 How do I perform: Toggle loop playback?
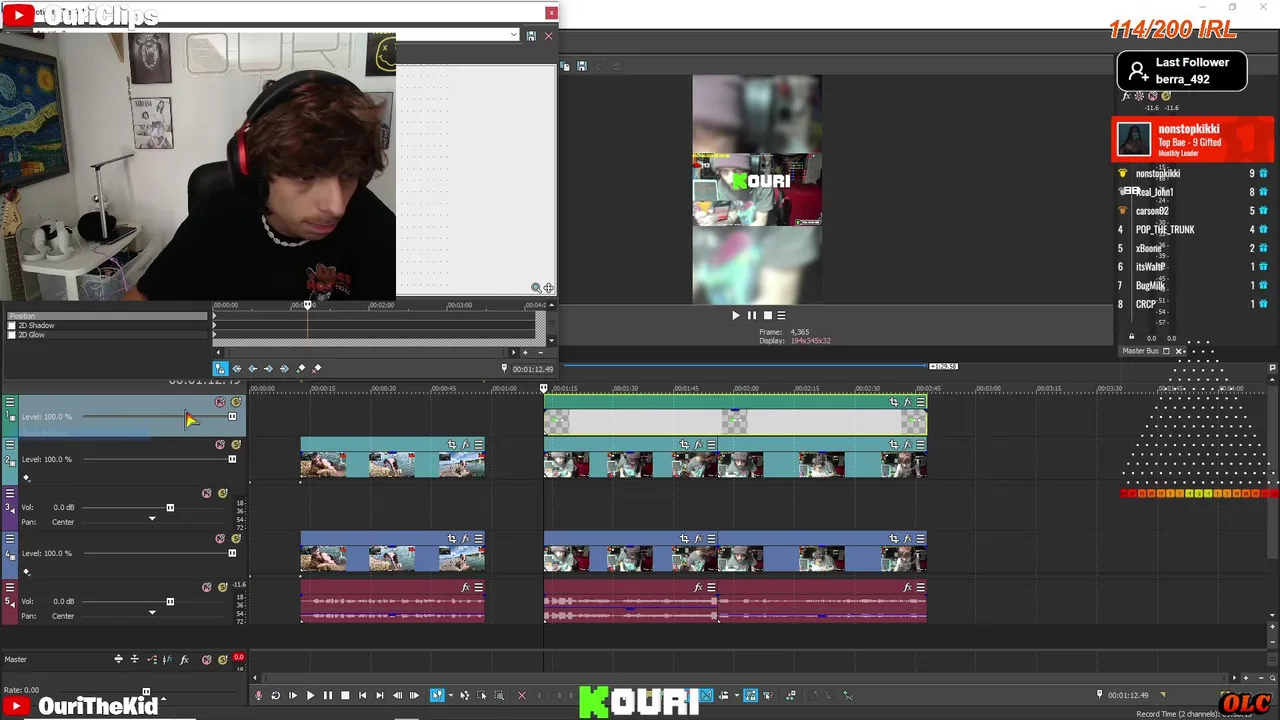click(x=276, y=695)
